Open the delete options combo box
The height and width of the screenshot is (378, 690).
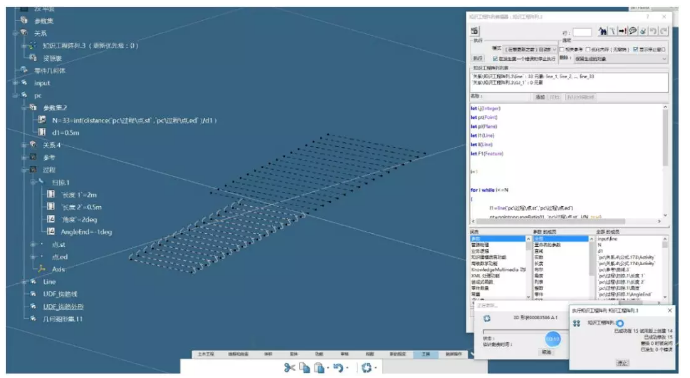click(x=620, y=59)
